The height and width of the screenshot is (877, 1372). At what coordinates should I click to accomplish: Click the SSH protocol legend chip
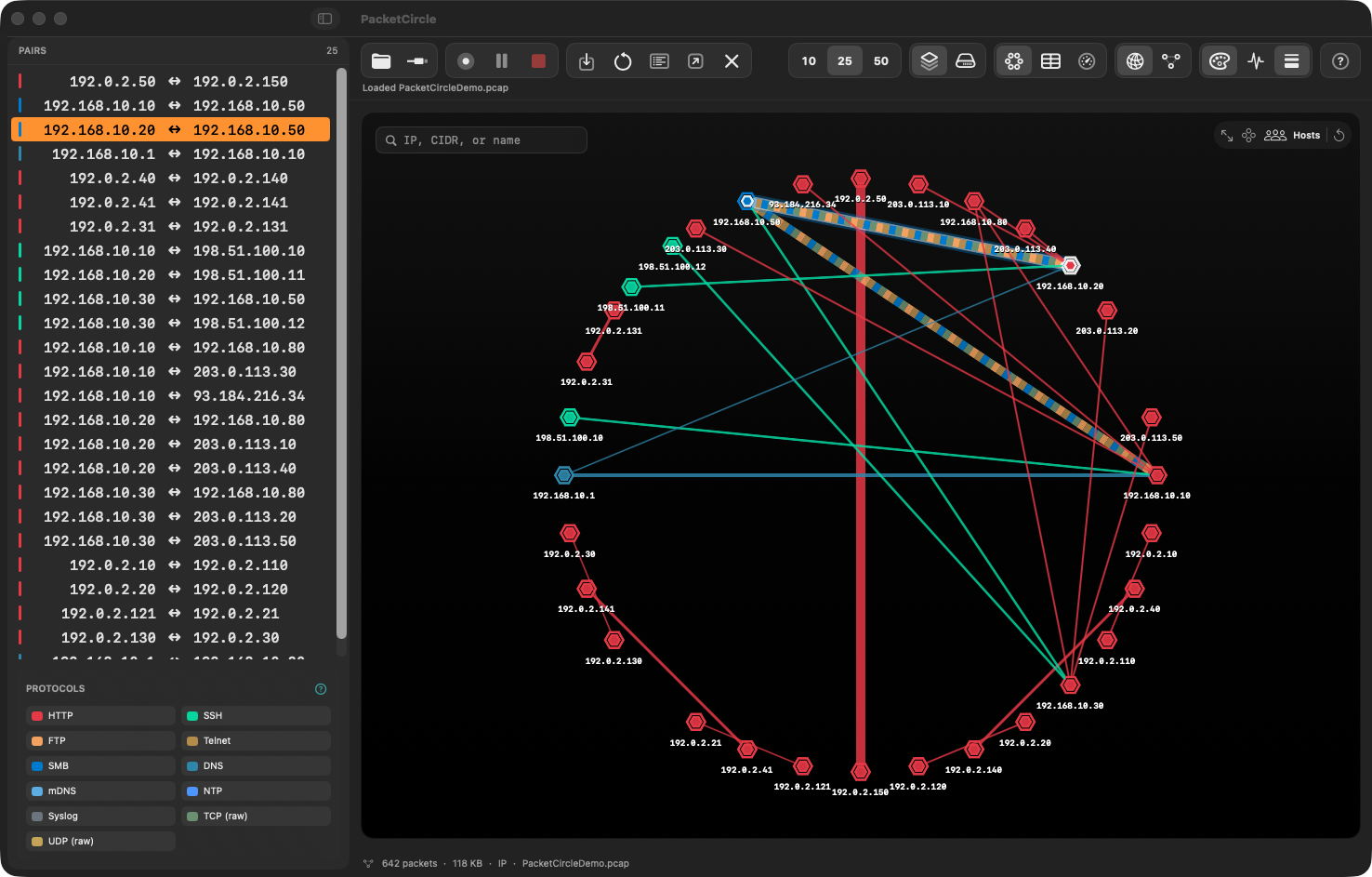256,716
